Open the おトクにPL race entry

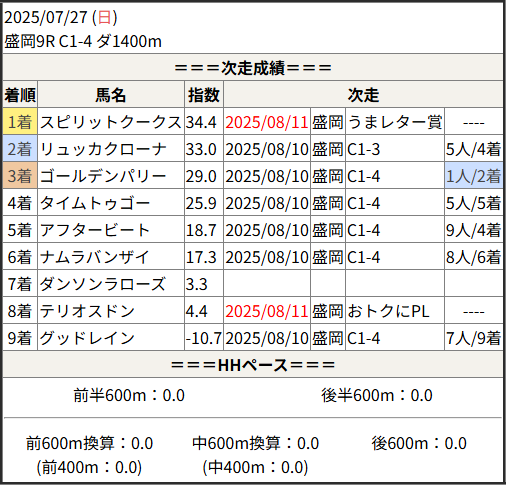388,311
